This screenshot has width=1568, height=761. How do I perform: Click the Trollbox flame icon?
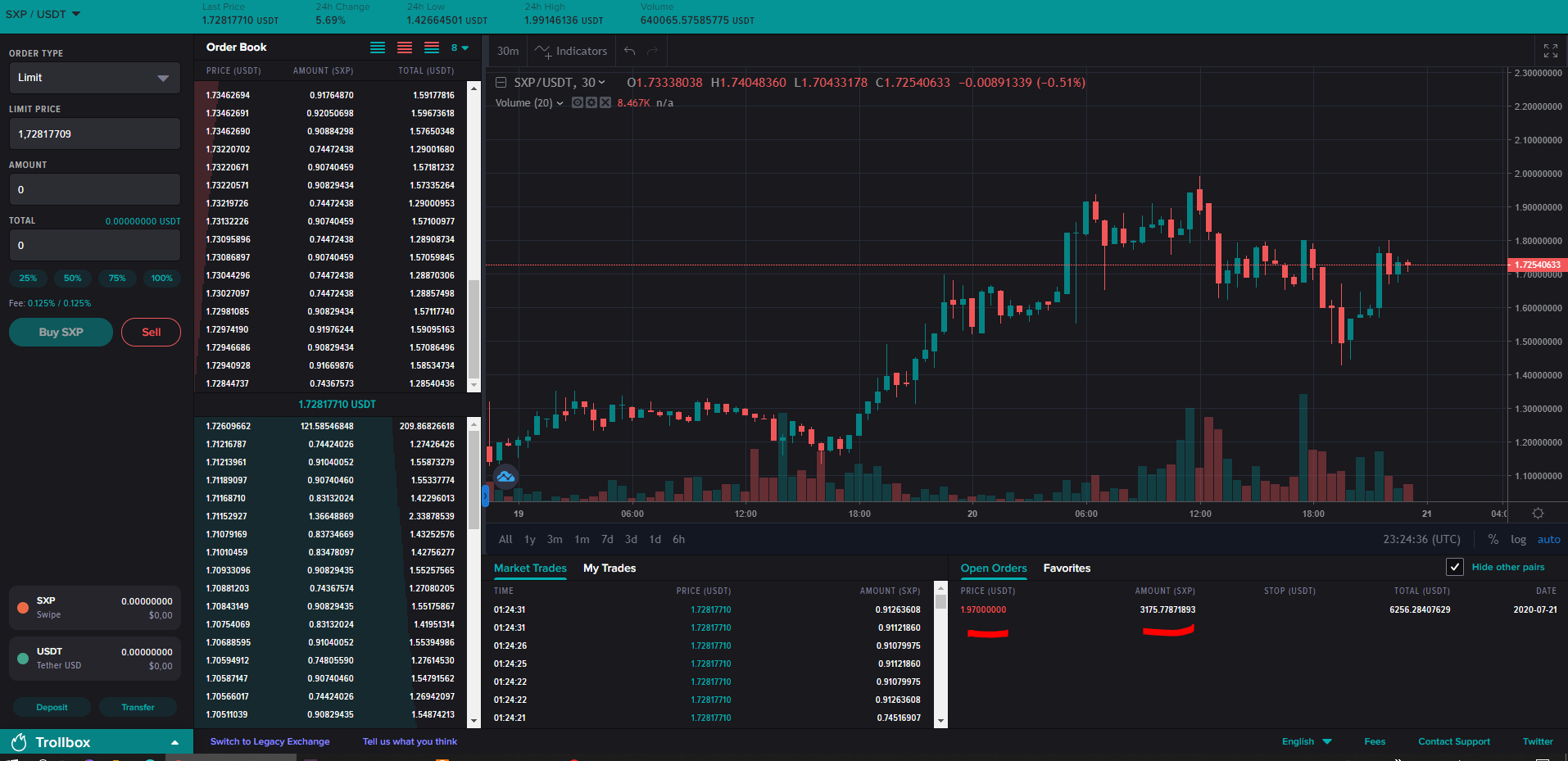point(19,742)
